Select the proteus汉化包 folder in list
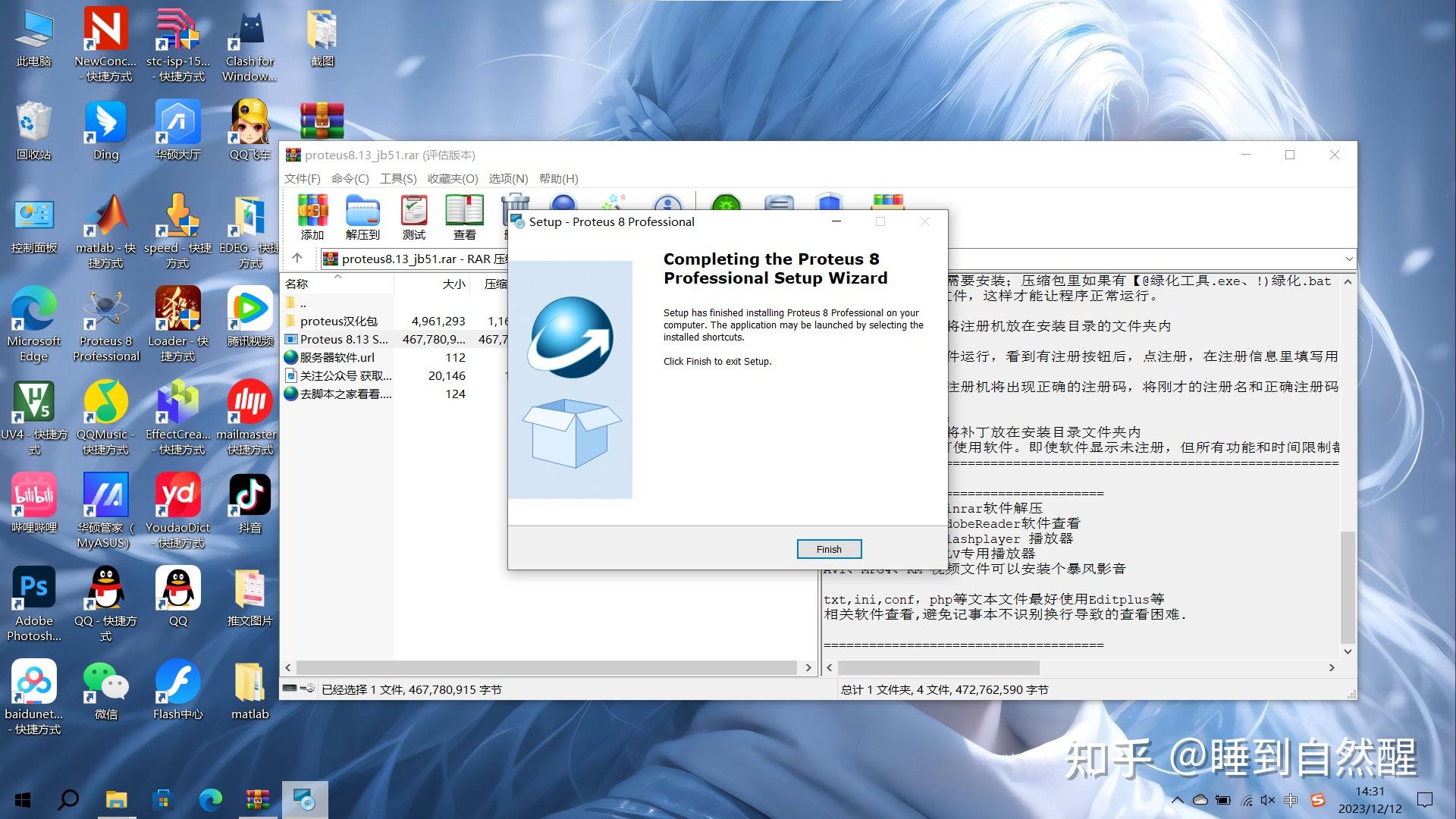1456x819 pixels. click(x=338, y=321)
